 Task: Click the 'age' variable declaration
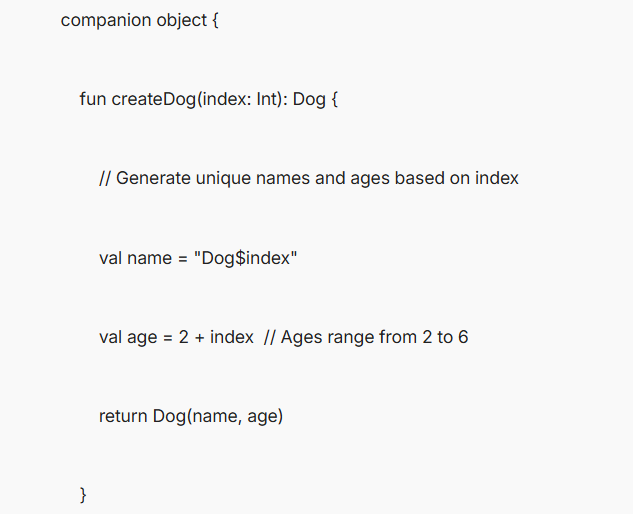(142, 338)
